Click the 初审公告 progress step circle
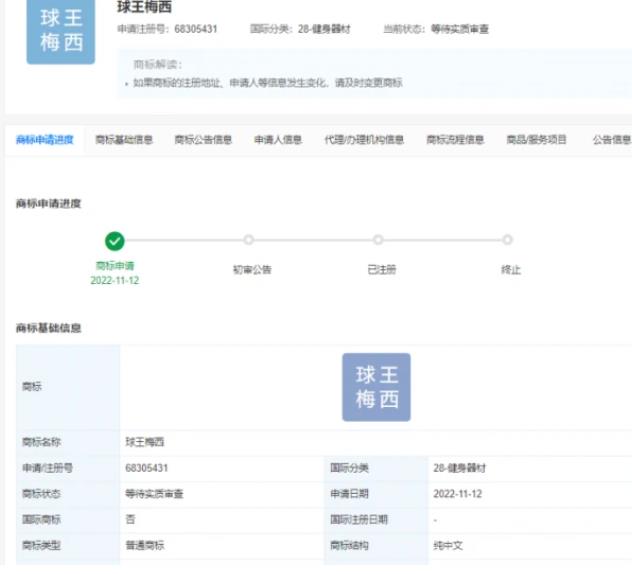Image resolution: width=632 pixels, height=574 pixels. (x=249, y=240)
